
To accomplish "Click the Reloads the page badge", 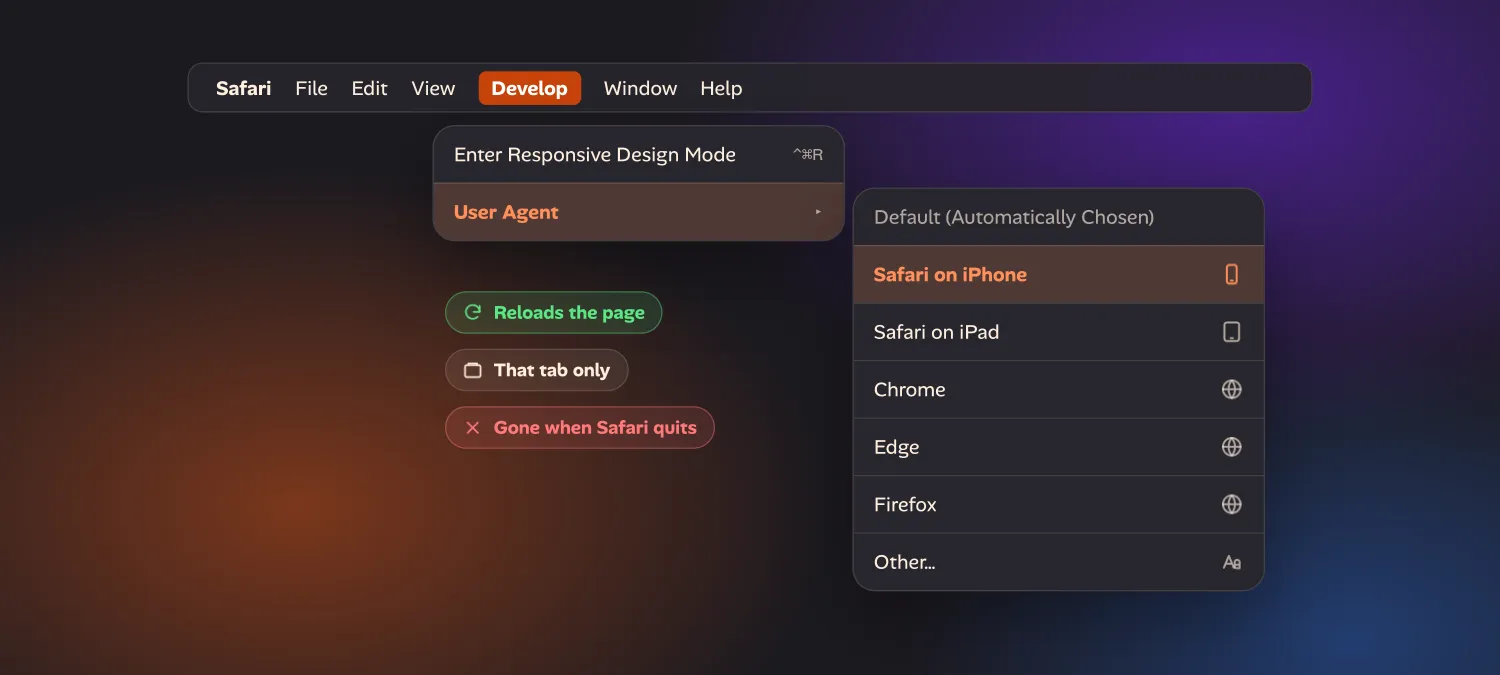I will (x=553, y=313).
